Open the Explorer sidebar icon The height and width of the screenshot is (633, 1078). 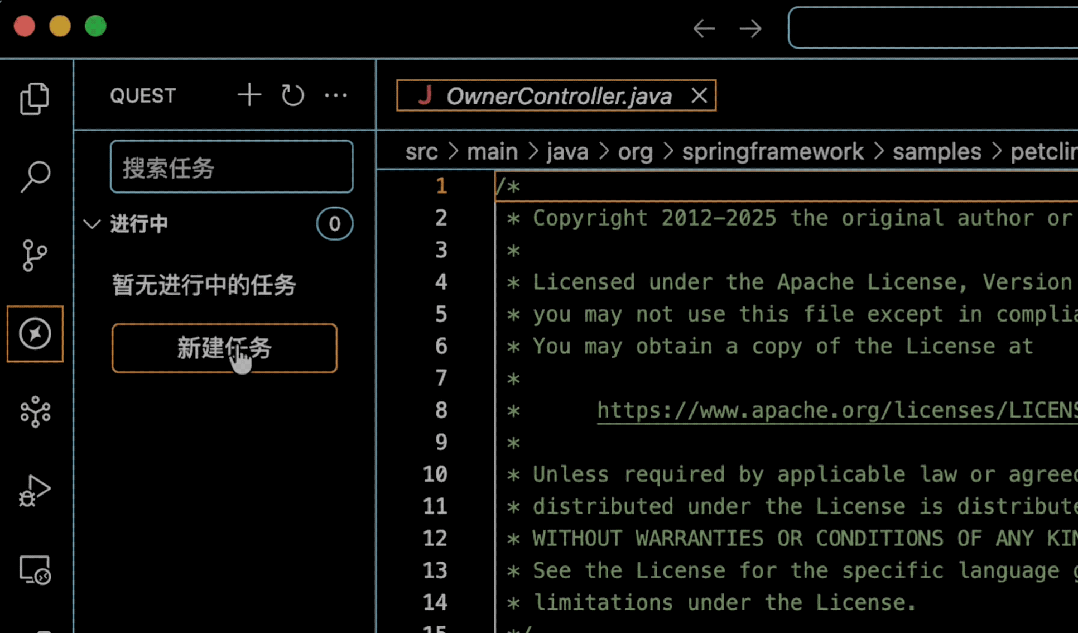point(35,98)
